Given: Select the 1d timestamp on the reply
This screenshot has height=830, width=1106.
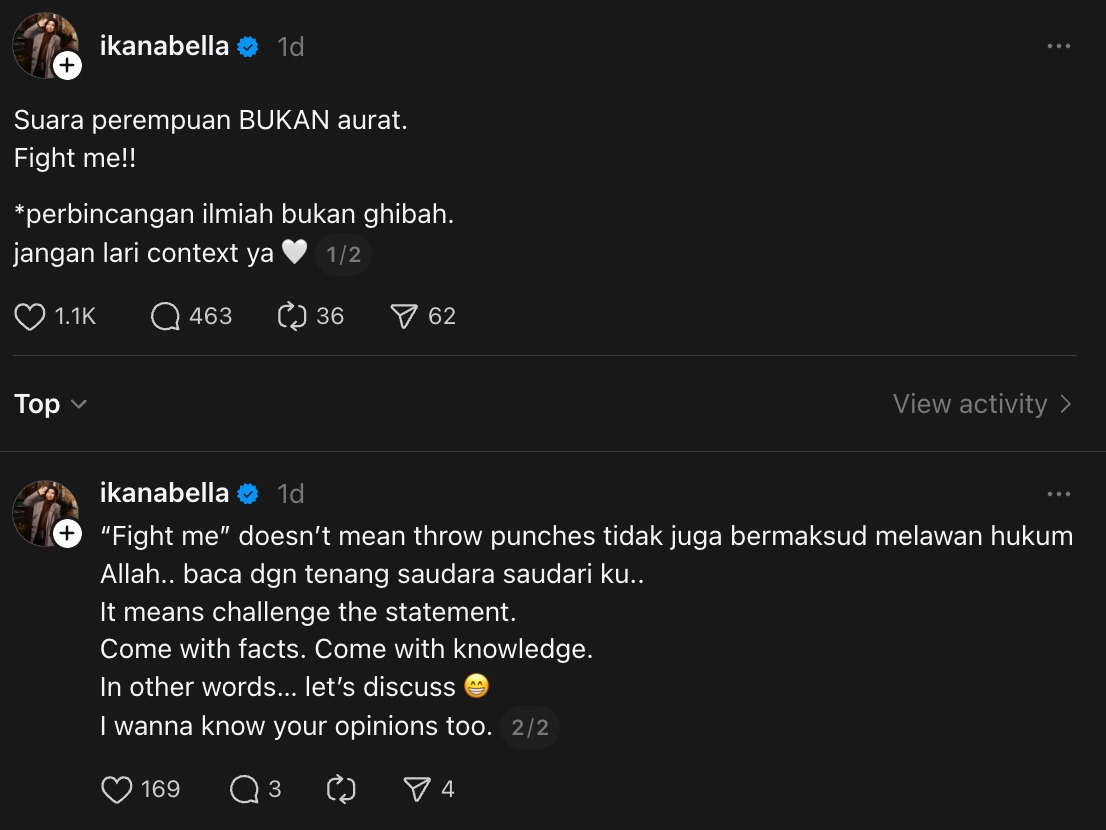Looking at the screenshot, I should tap(292, 493).
